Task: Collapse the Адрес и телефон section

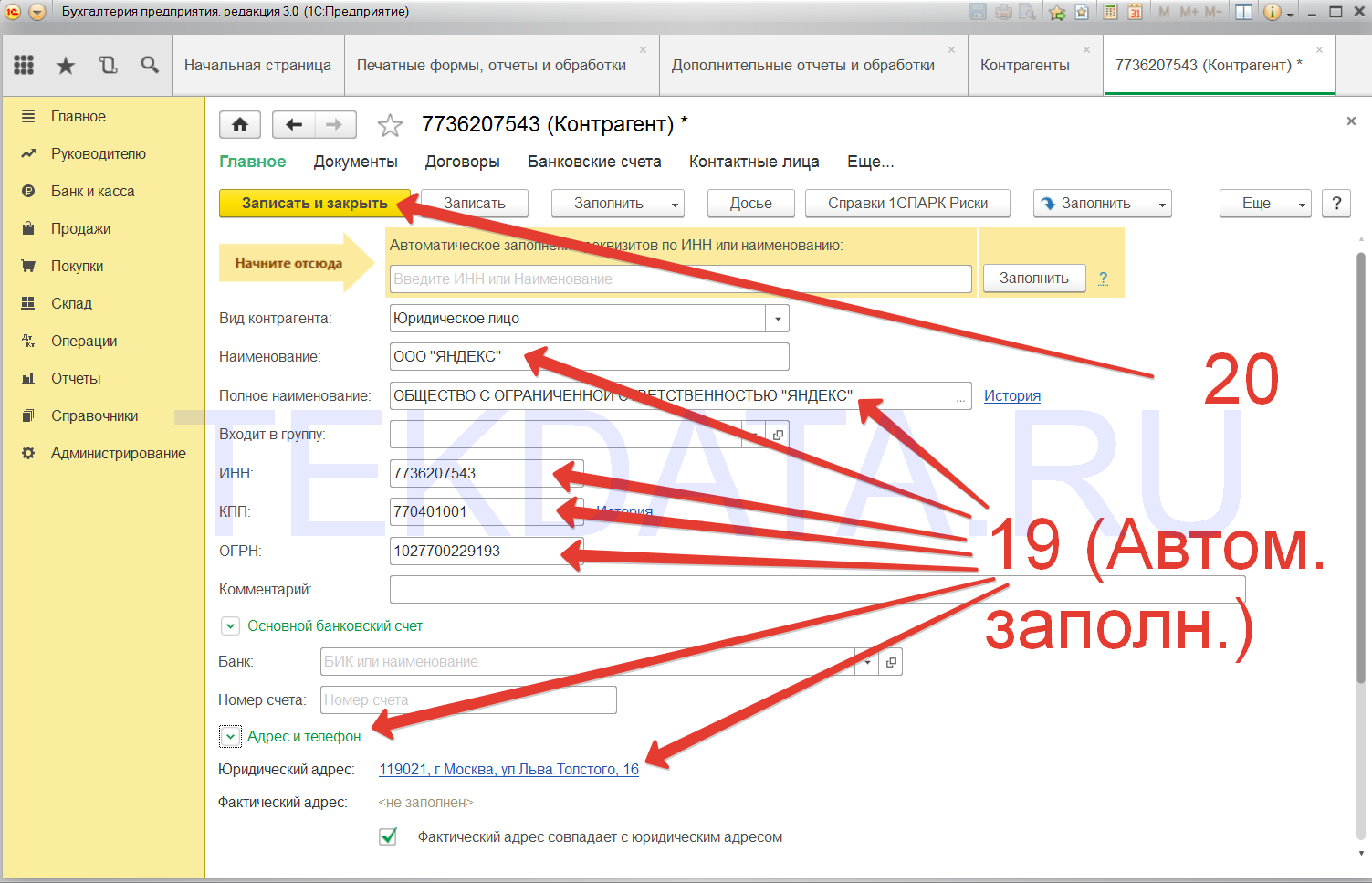Action: tap(230, 736)
